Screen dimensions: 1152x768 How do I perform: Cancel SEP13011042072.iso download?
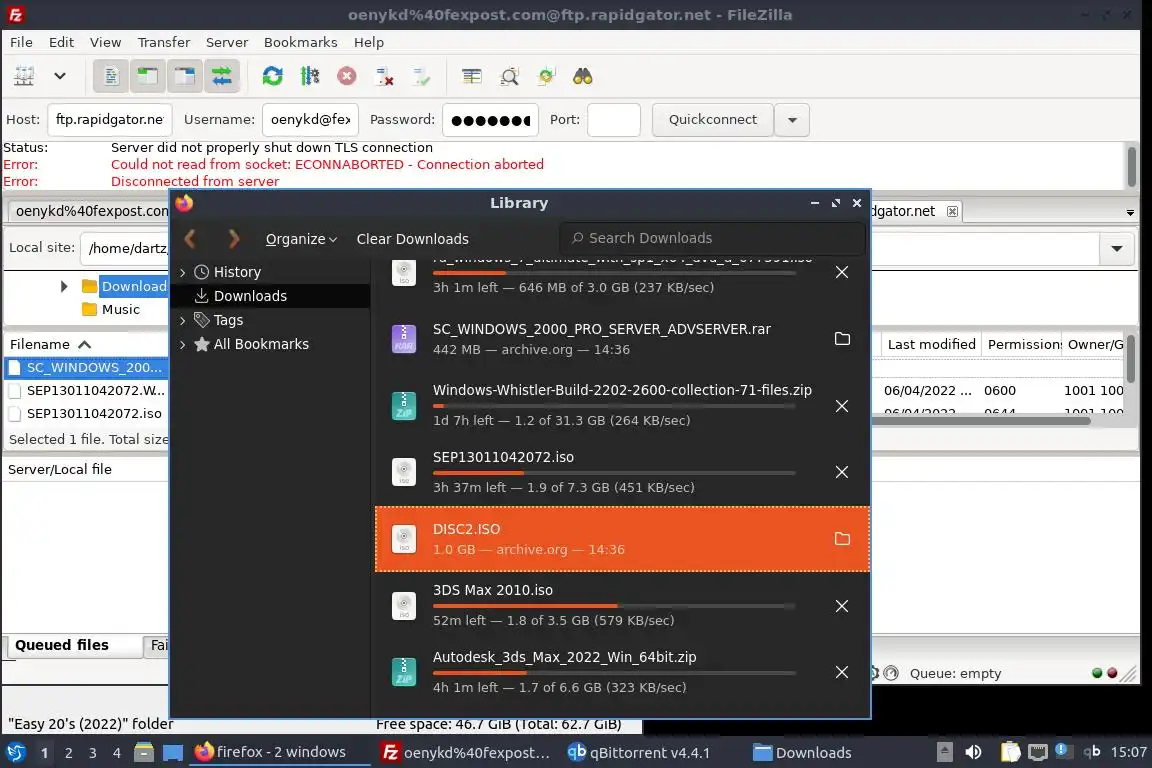pyautogui.click(x=842, y=472)
